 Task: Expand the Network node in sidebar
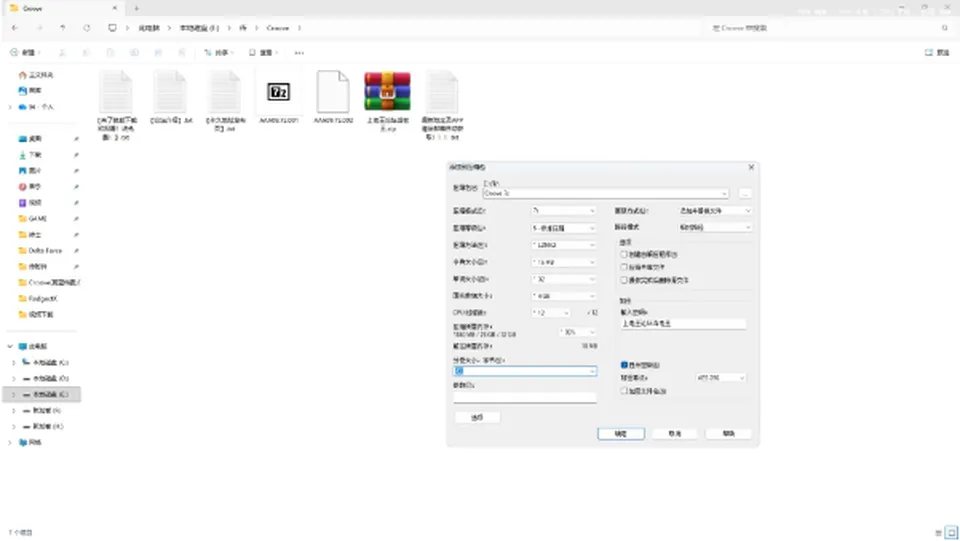[10, 442]
